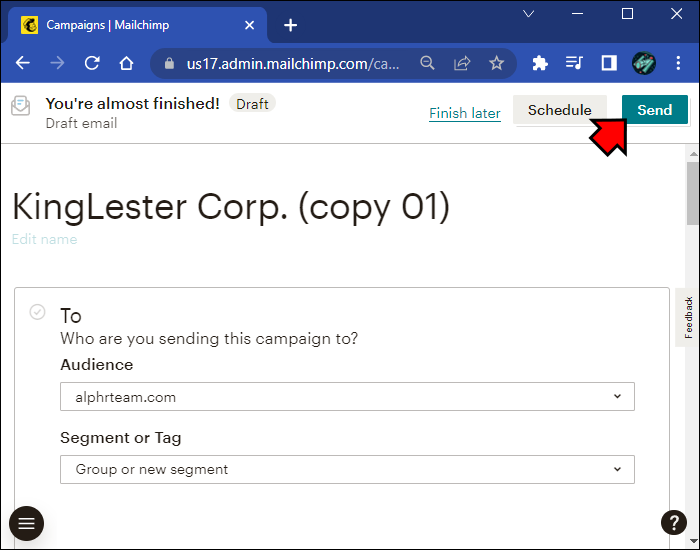Open Chrome three-dot menu
700x550 pixels.
click(678, 63)
